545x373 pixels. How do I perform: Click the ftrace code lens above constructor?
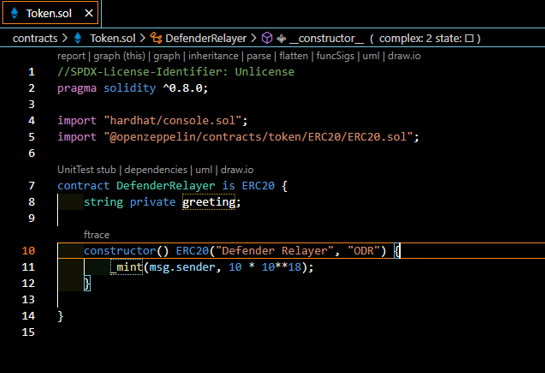[97, 235]
